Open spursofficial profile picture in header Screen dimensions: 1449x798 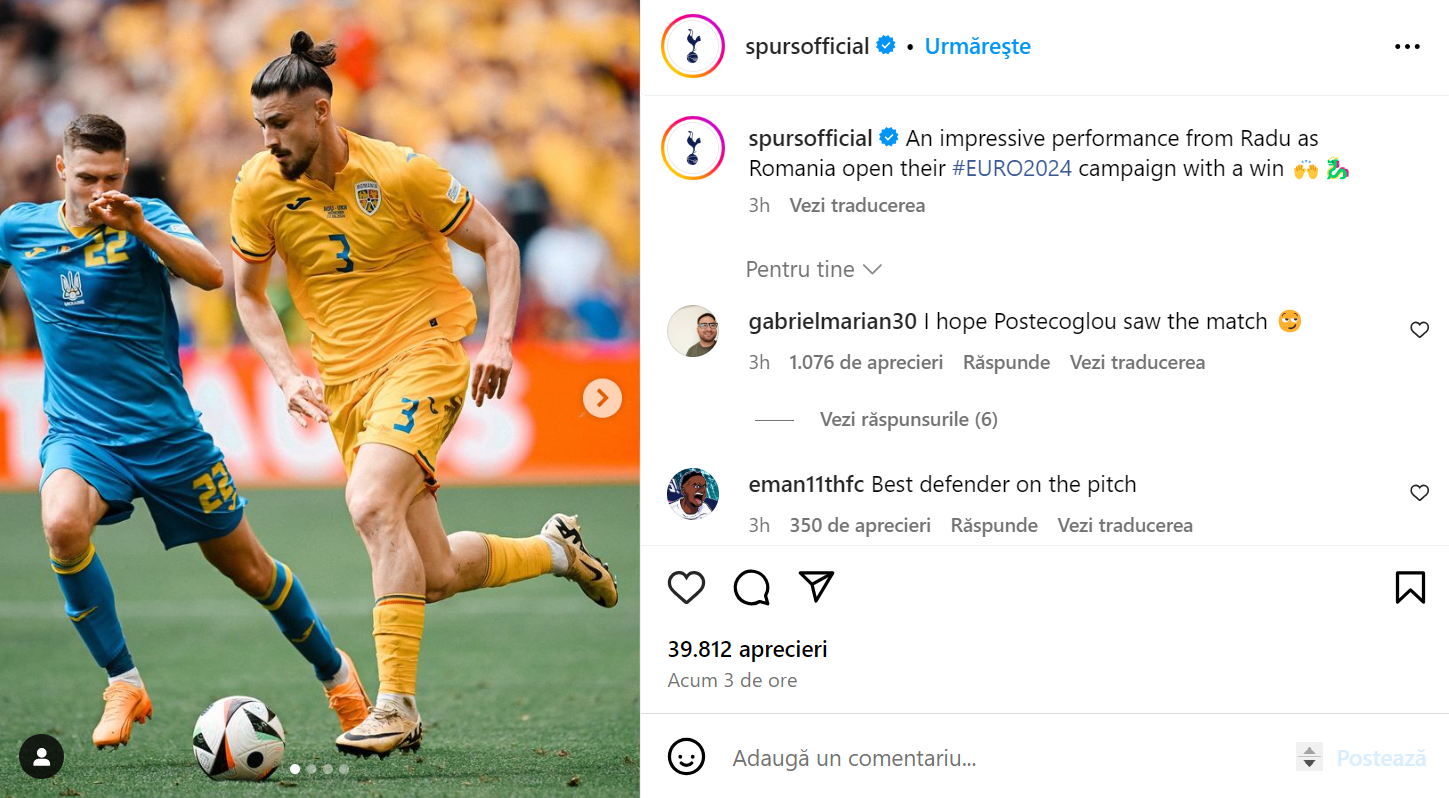(x=692, y=46)
